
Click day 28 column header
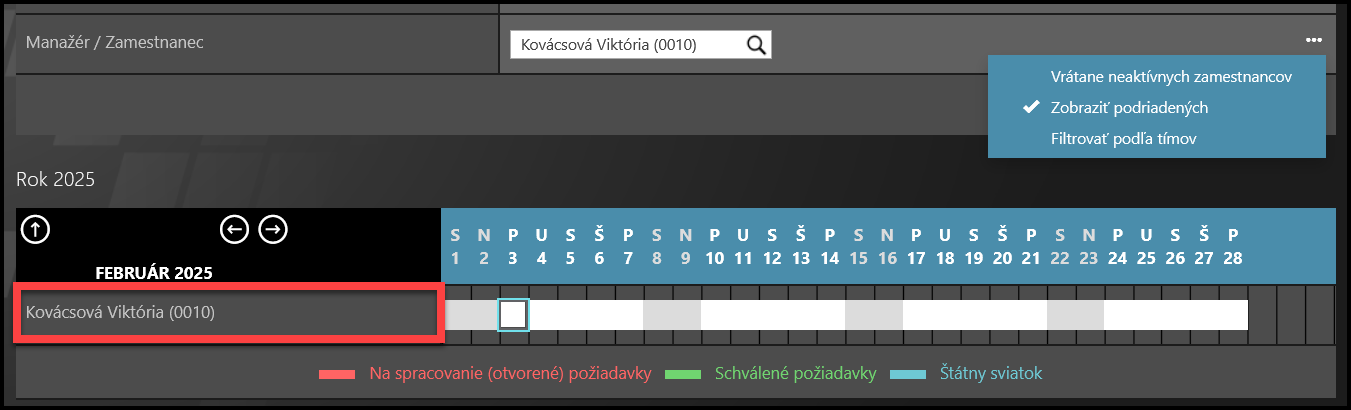pyautogui.click(x=1233, y=247)
